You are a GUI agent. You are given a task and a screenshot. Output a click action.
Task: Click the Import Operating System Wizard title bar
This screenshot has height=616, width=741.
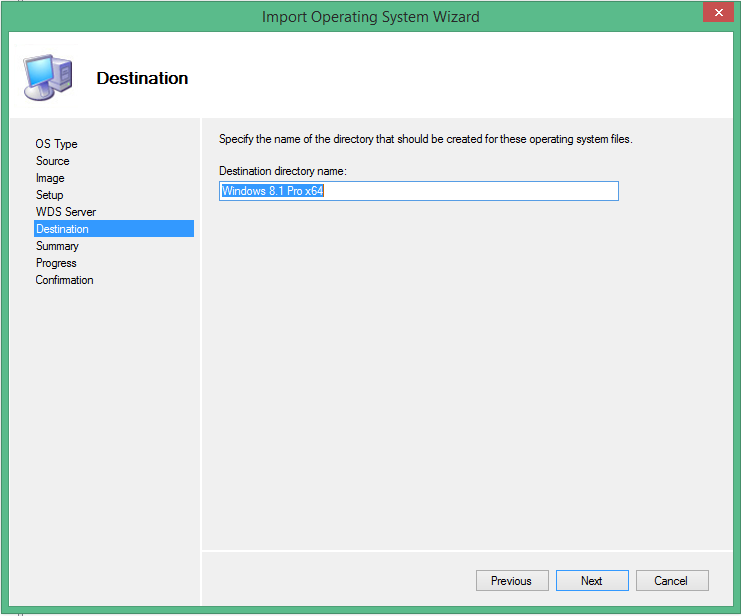click(x=370, y=17)
